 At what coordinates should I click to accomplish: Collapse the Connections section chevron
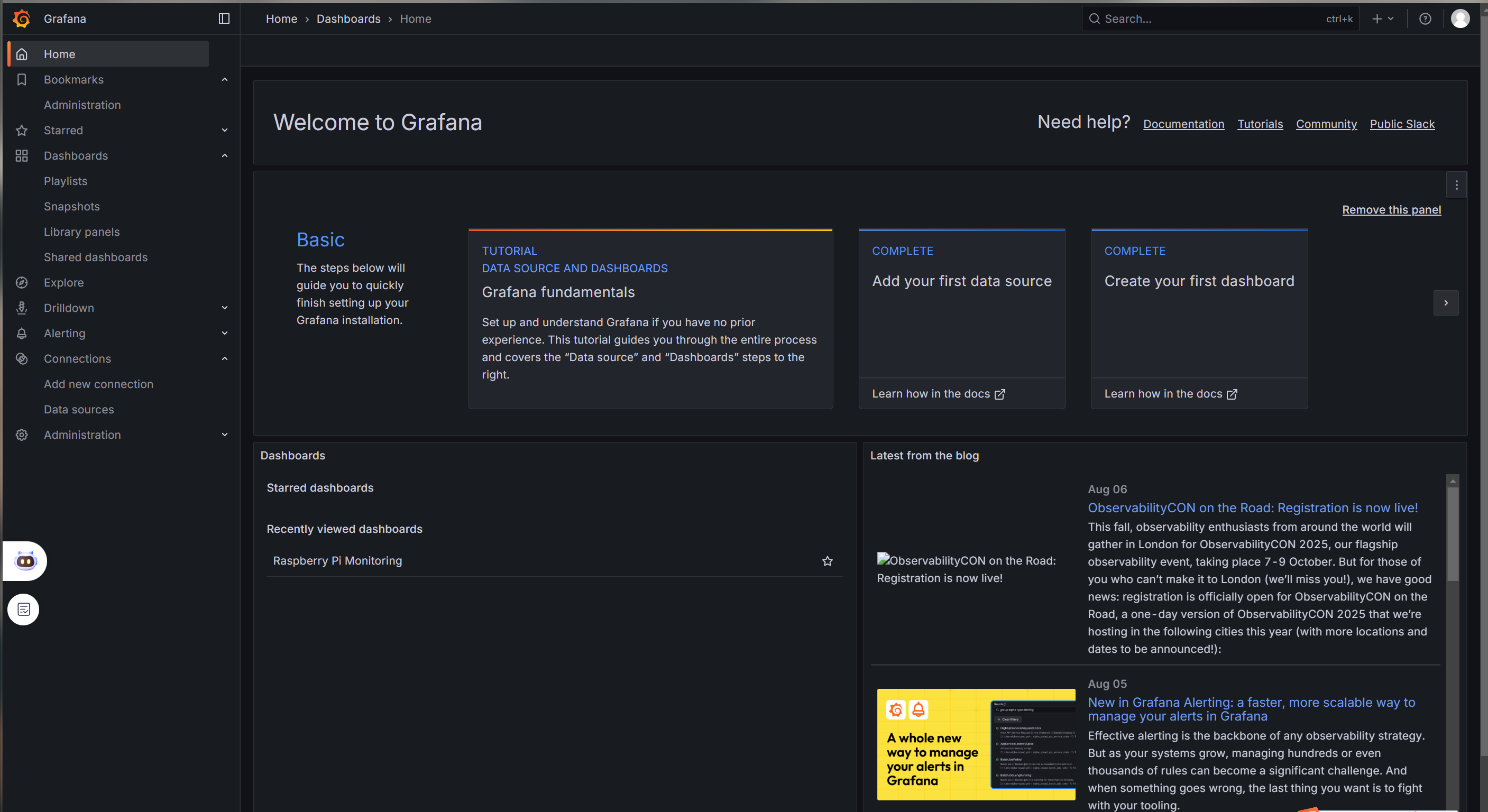point(225,358)
